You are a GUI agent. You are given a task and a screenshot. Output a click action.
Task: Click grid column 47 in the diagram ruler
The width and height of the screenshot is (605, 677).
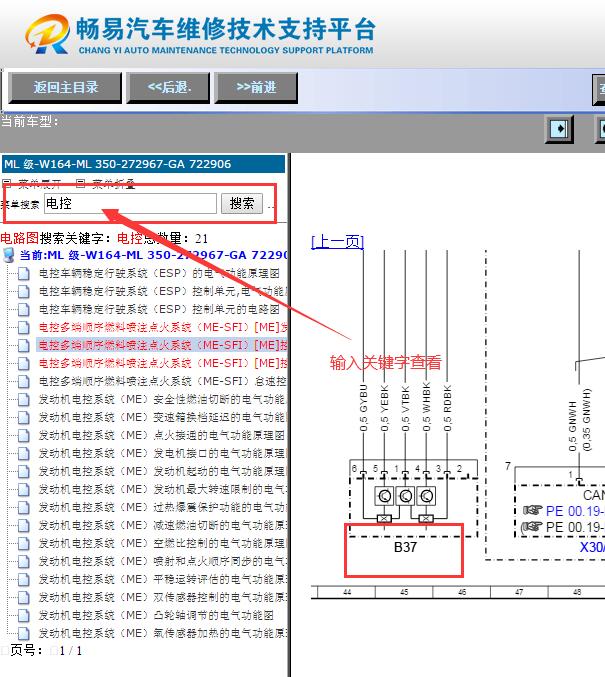[519, 592]
